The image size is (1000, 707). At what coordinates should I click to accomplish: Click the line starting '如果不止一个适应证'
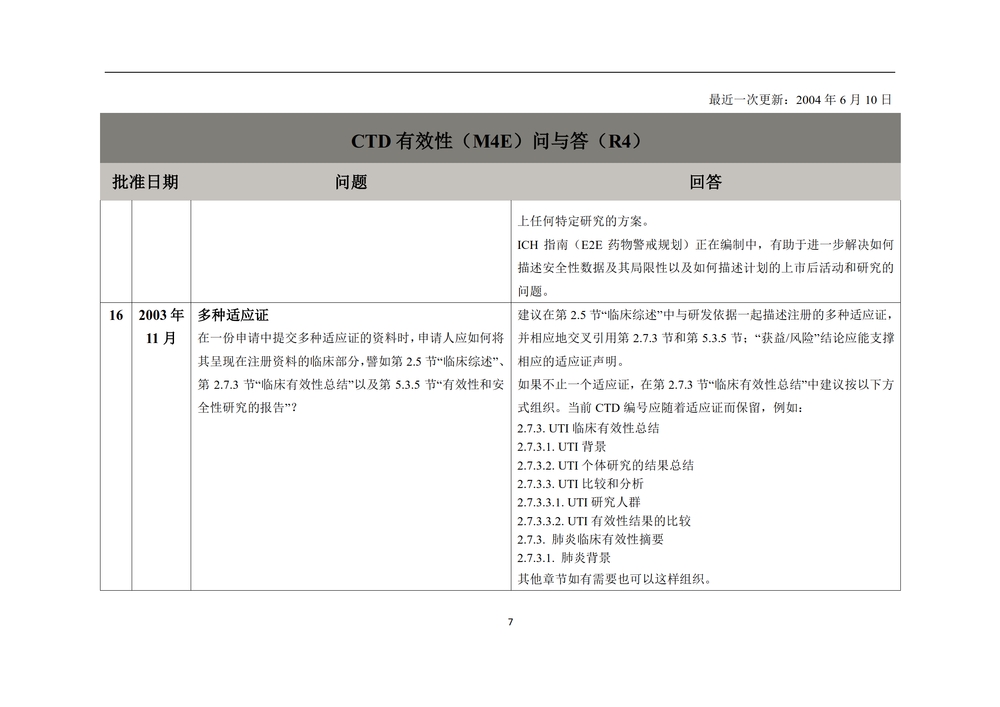[705, 384]
